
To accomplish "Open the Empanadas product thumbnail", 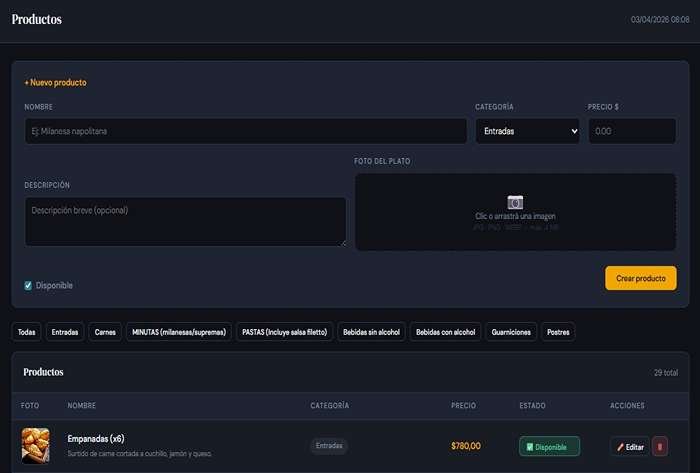I will 35,445.
